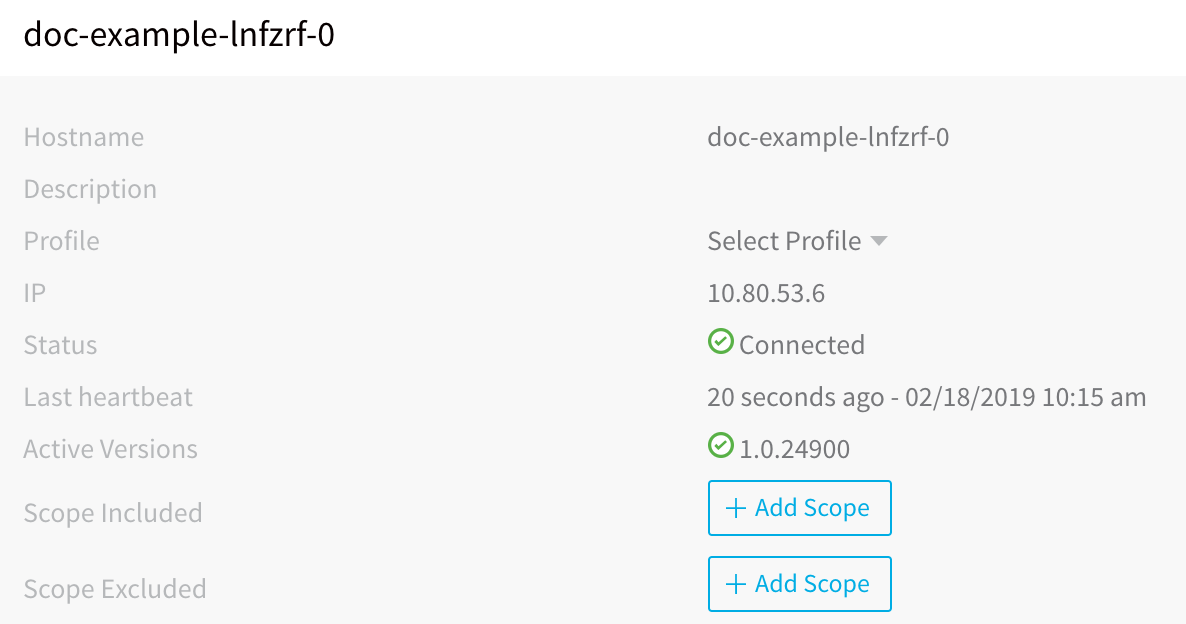Image resolution: width=1186 pixels, height=624 pixels.
Task: Click the IP address 10.80.53.6
Action: pyautogui.click(x=766, y=293)
